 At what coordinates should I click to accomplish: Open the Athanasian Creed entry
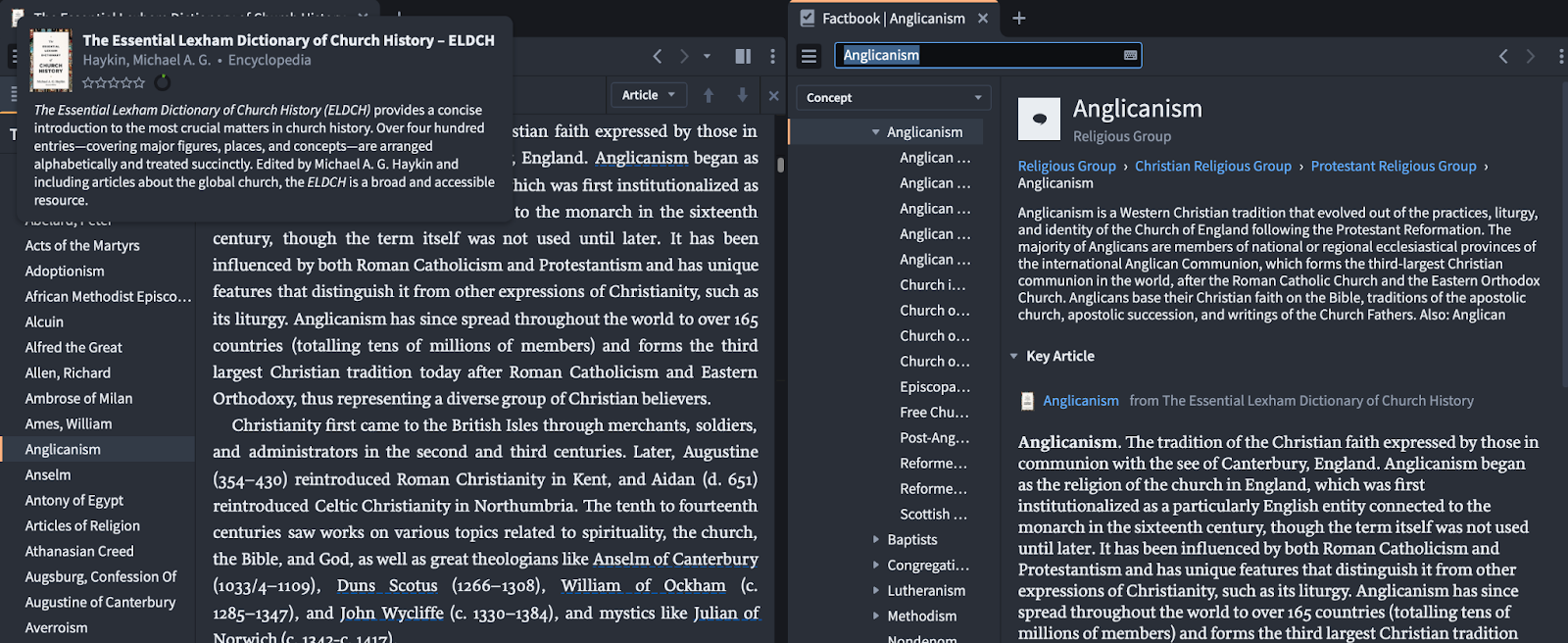[79, 551]
